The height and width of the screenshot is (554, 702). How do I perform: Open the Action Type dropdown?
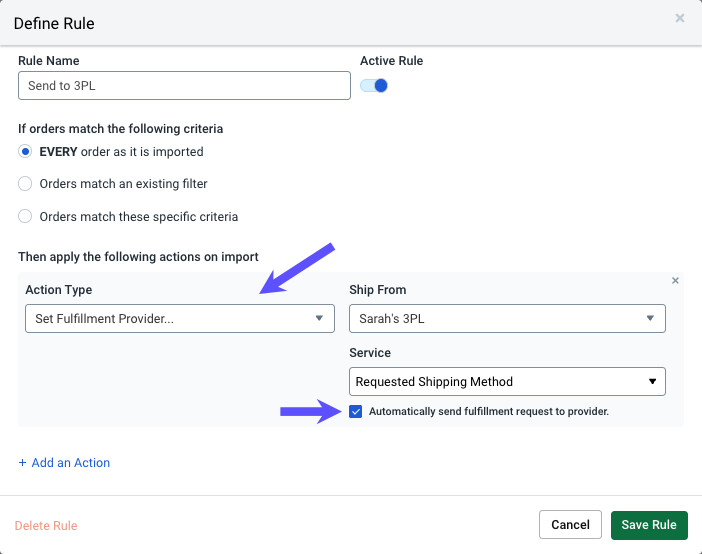pyautogui.click(x=179, y=319)
